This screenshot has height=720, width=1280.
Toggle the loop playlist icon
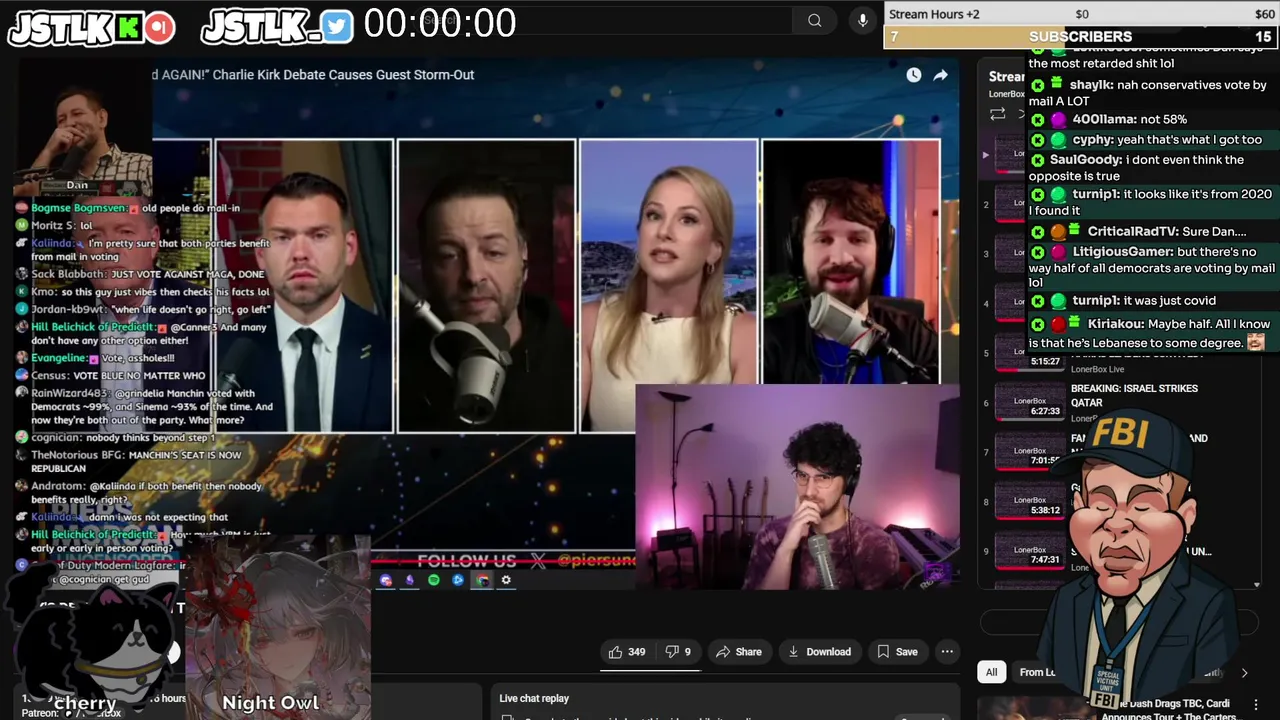point(997,114)
